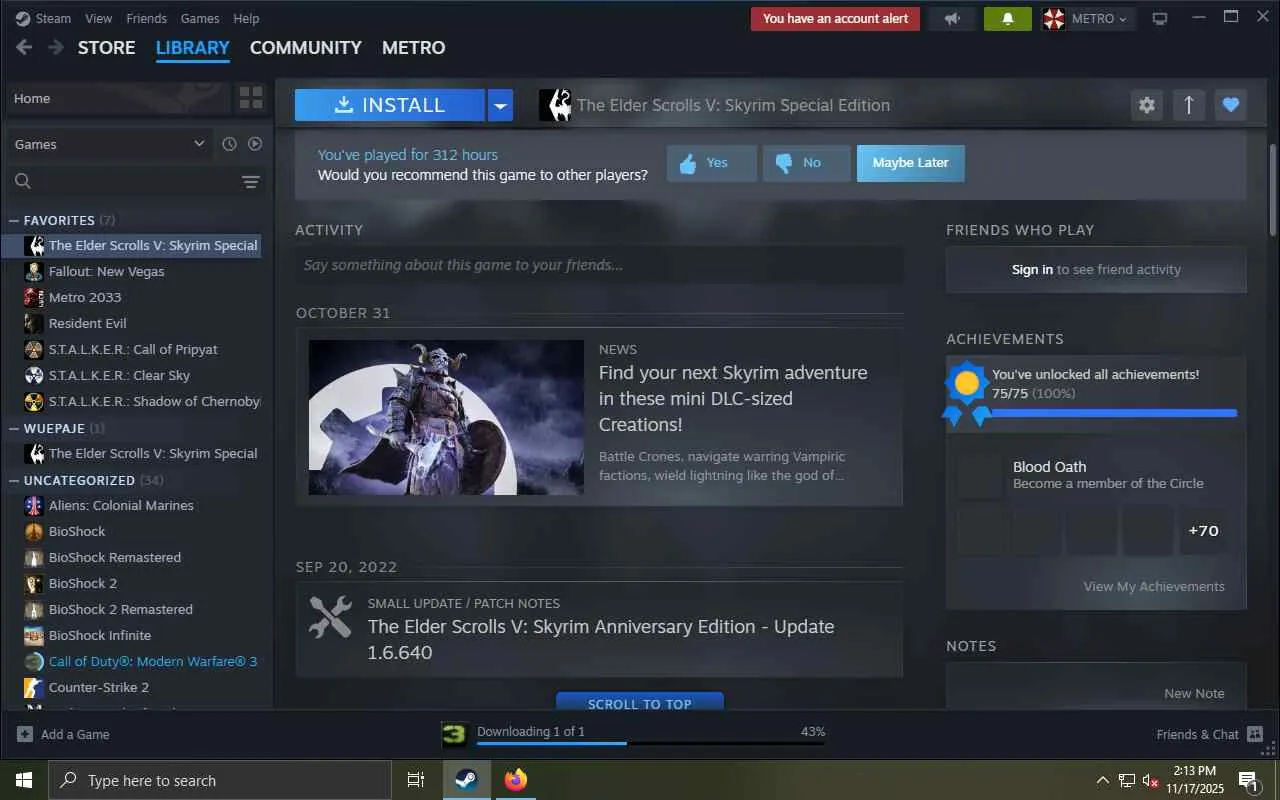Click the blue INSTALL button

click(x=390, y=105)
